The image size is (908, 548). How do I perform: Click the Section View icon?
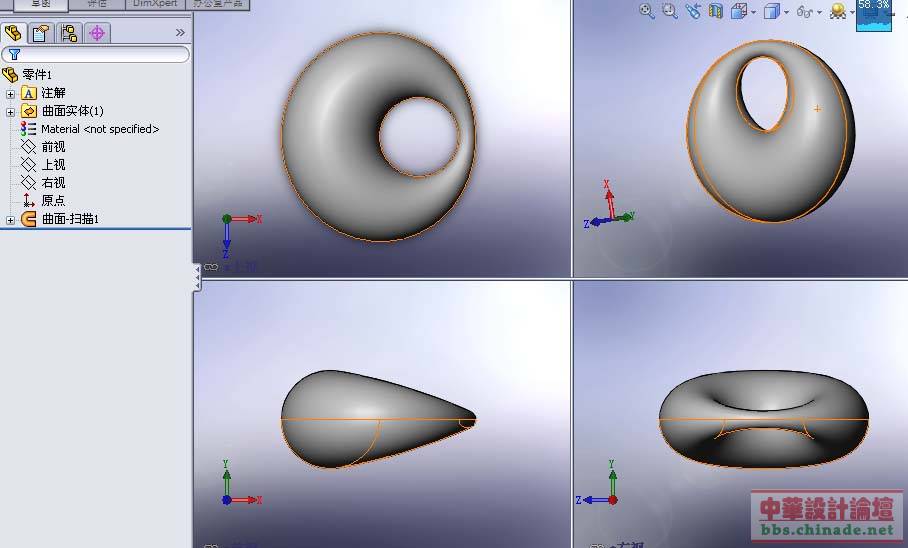coord(716,11)
